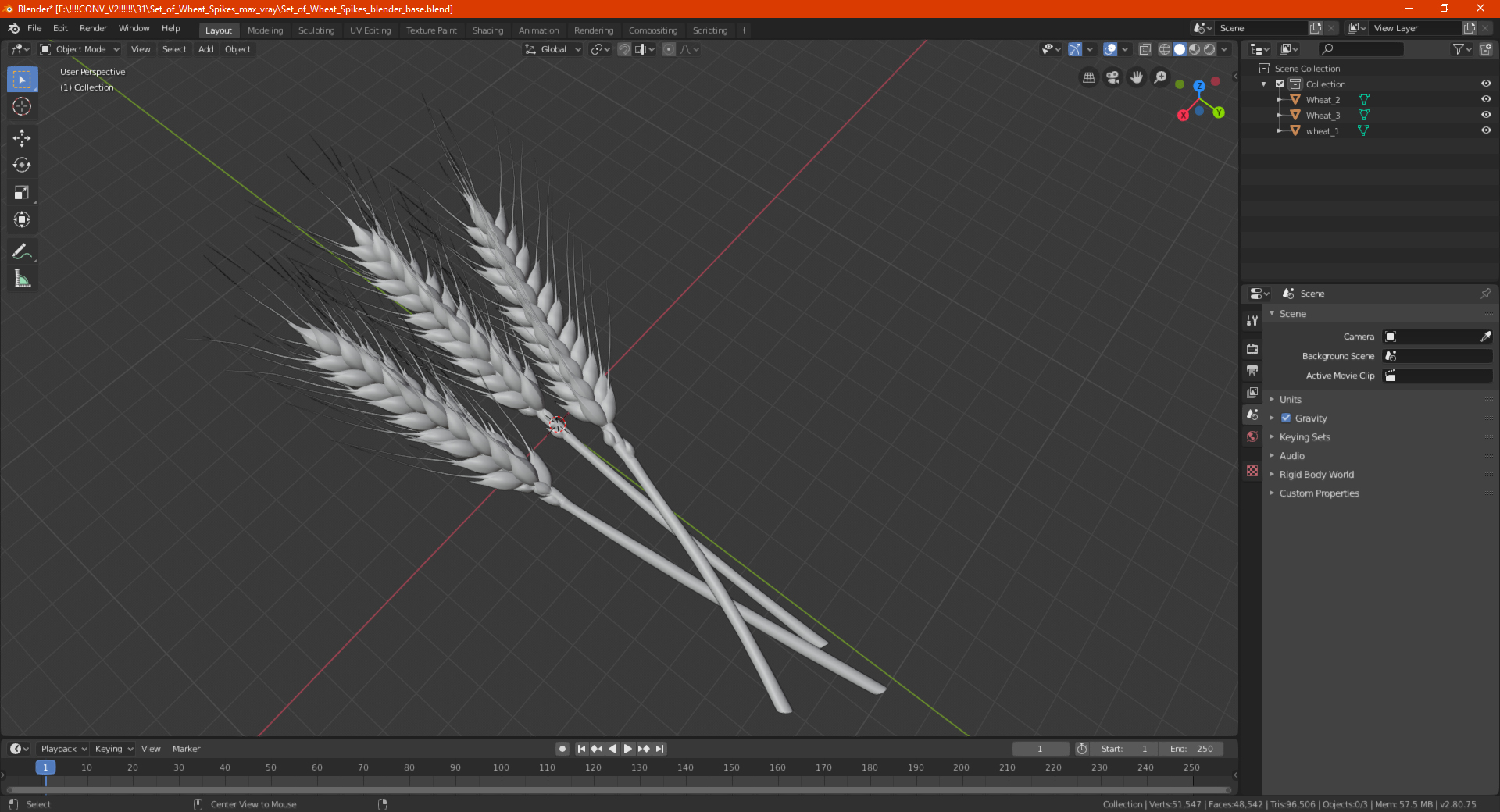1500x812 pixels.
Task: Click the zoom view magnifier icon
Action: click(1161, 77)
